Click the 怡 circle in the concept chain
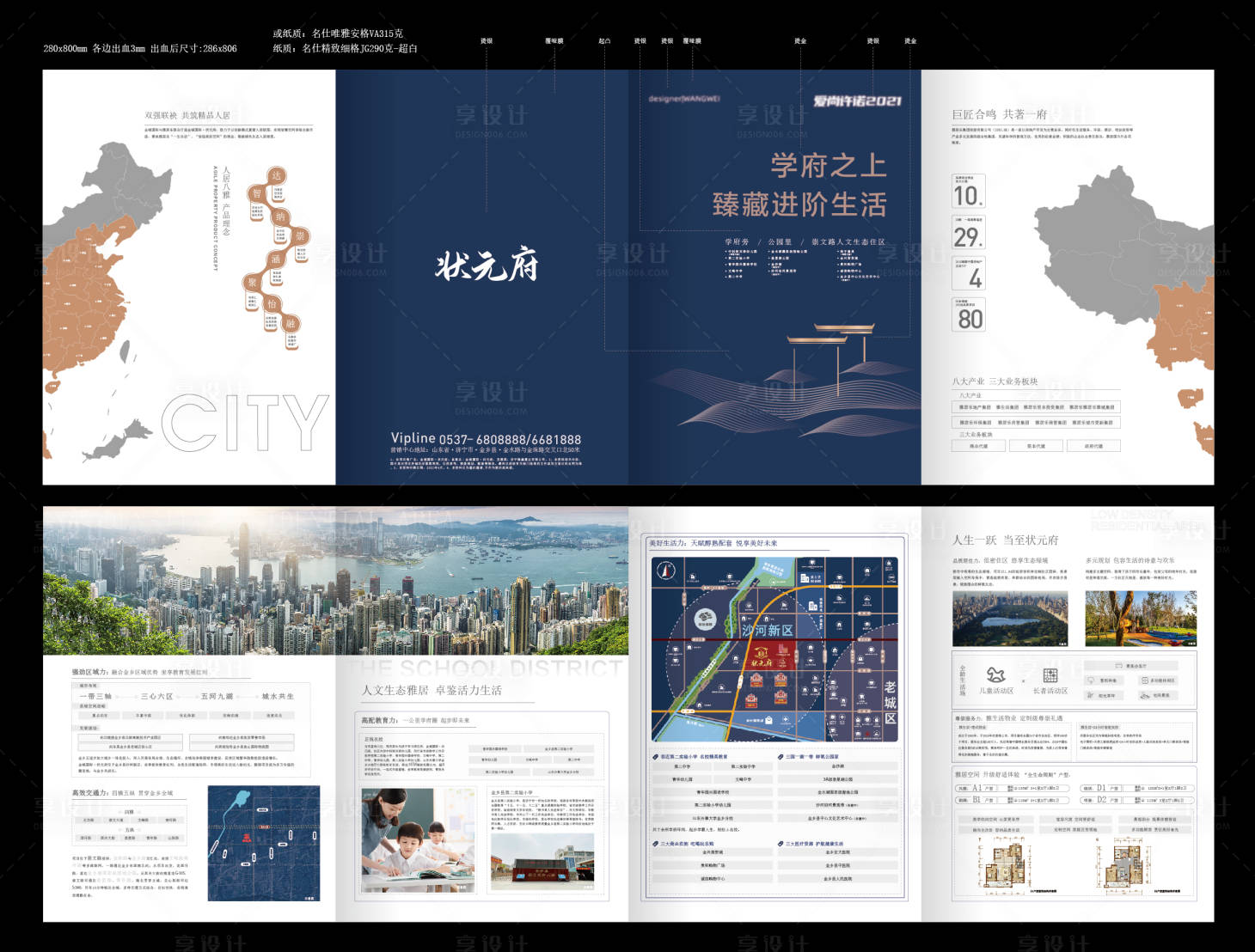Image resolution: width=1255 pixels, height=952 pixels. tap(272, 304)
